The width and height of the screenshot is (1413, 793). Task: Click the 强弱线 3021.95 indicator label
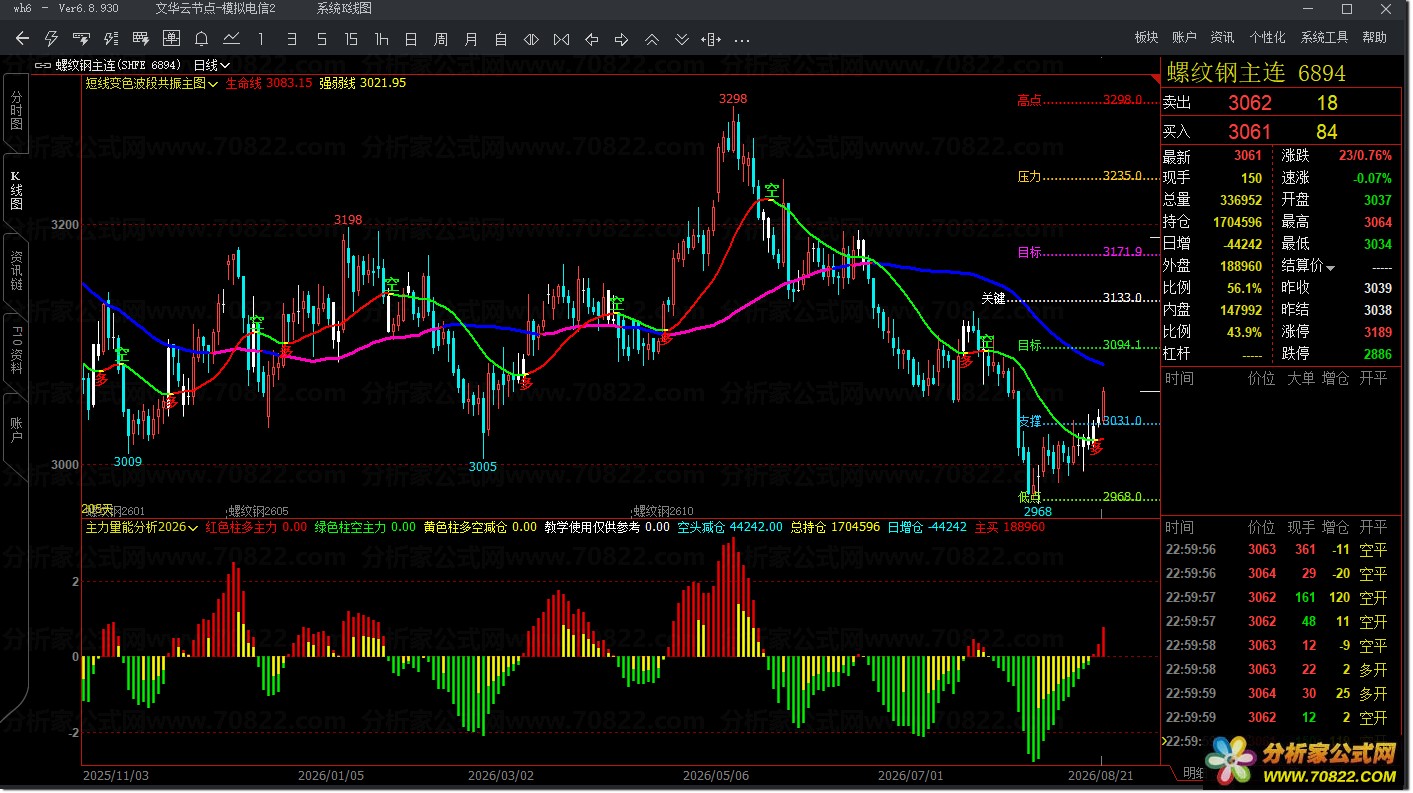[363, 83]
